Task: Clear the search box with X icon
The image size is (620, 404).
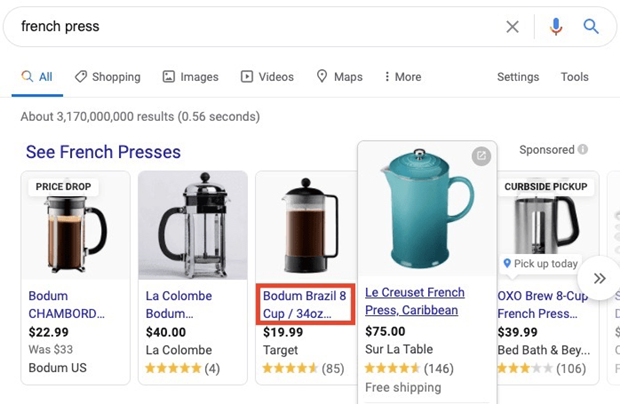Action: click(512, 27)
